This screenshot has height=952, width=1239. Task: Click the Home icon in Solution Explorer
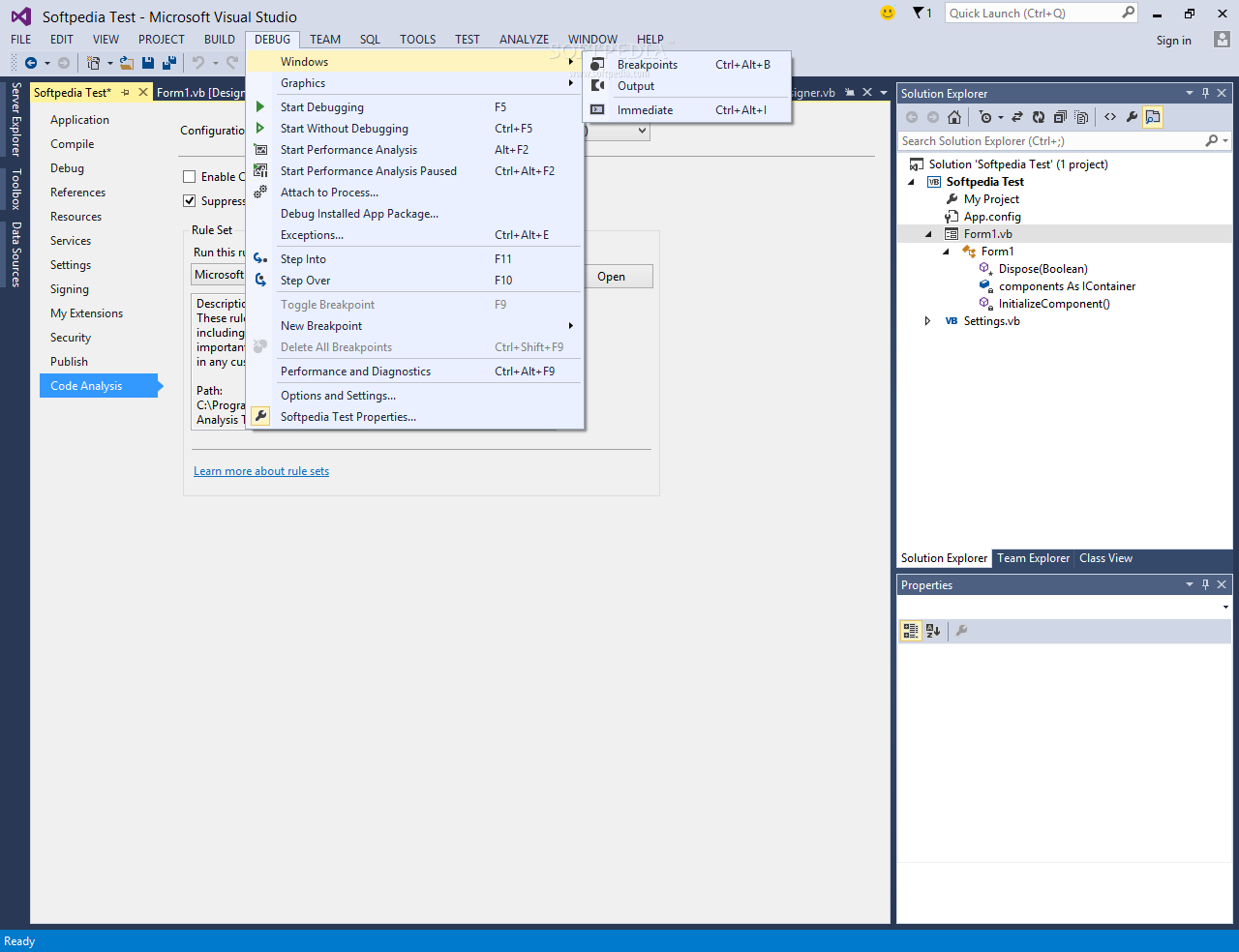[x=954, y=117]
